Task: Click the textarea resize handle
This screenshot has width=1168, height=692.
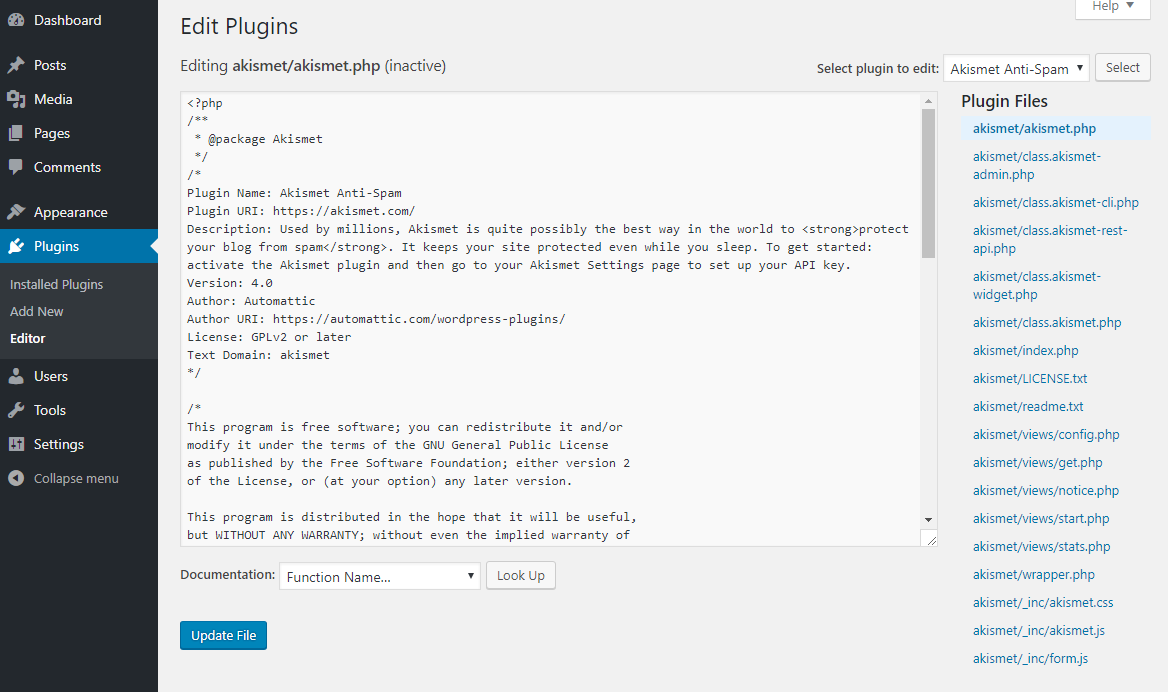Action: click(929, 539)
